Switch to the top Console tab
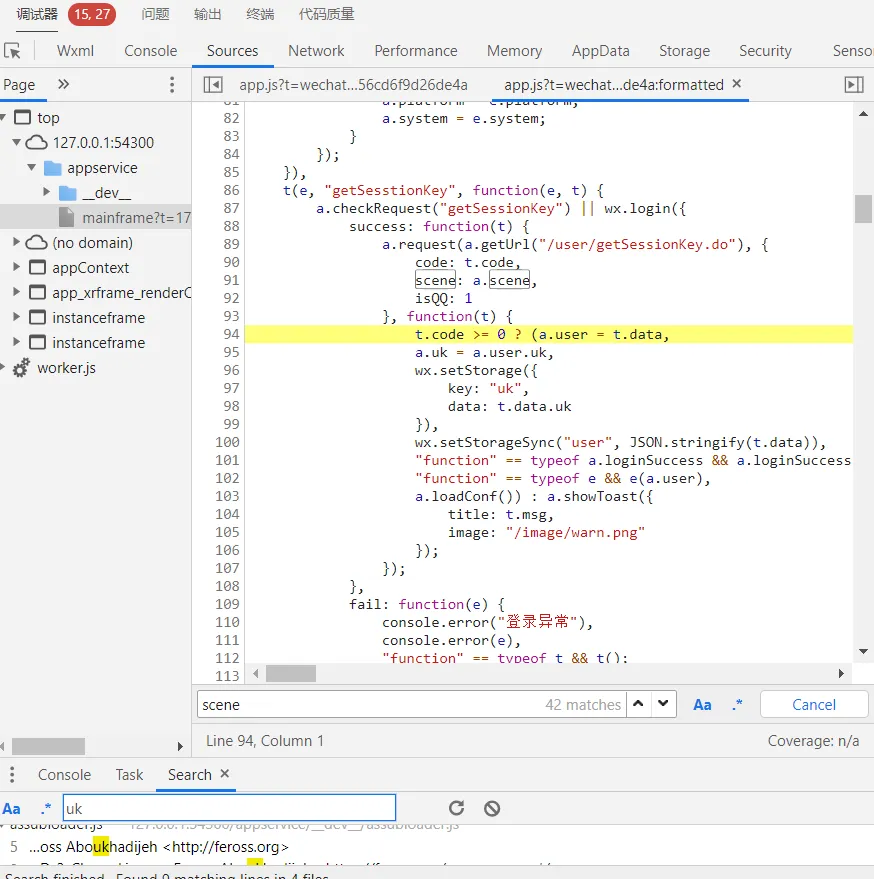Screen dimensions: 874x879 pos(150,51)
